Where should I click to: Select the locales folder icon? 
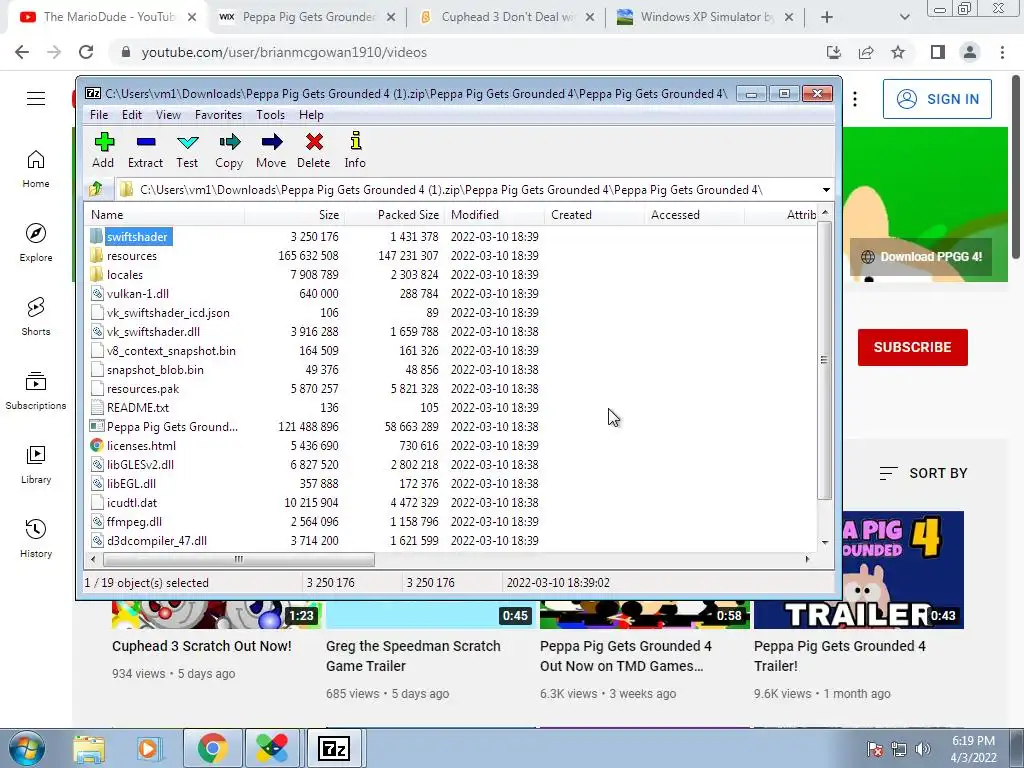pyautogui.click(x=97, y=274)
